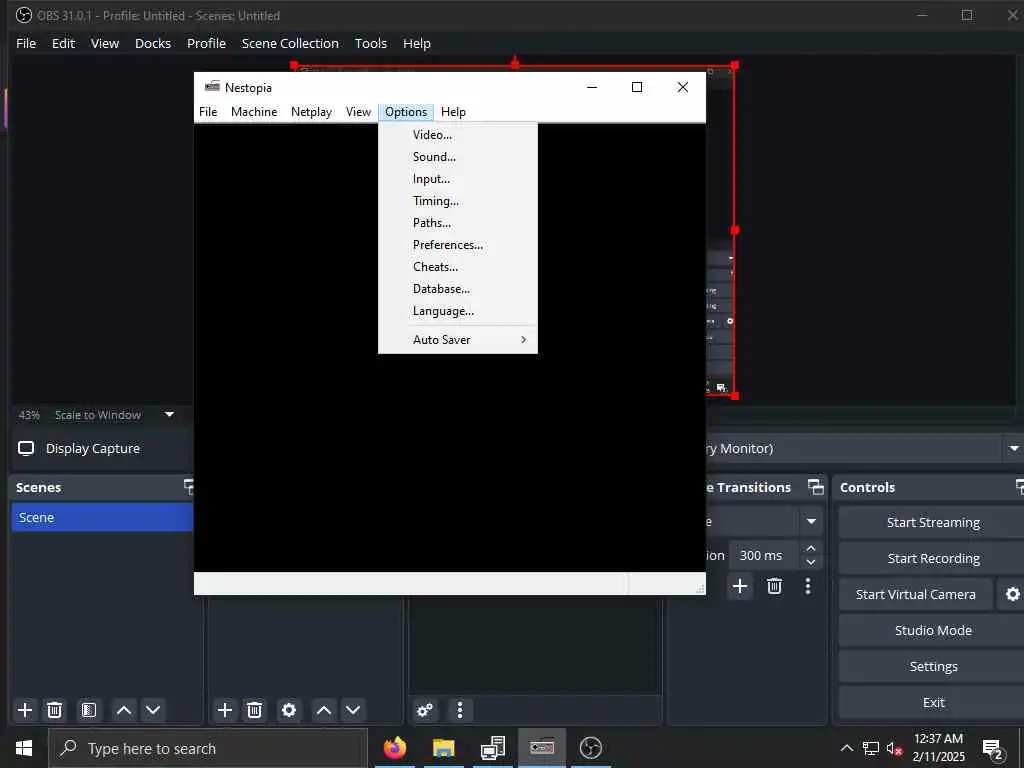Open Sound... settings in Nestopia
Screen dimensions: 1024x768
point(458,157)
